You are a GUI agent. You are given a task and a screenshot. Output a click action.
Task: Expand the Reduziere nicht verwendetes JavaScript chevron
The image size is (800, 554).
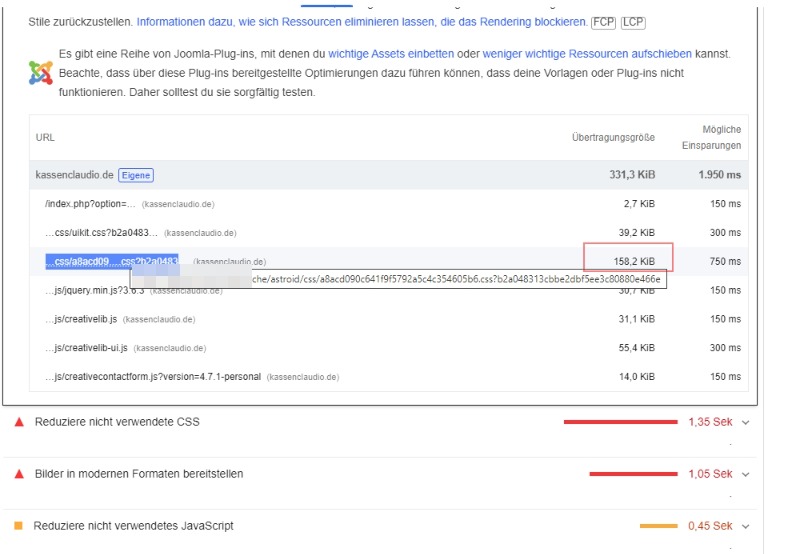tap(745, 526)
